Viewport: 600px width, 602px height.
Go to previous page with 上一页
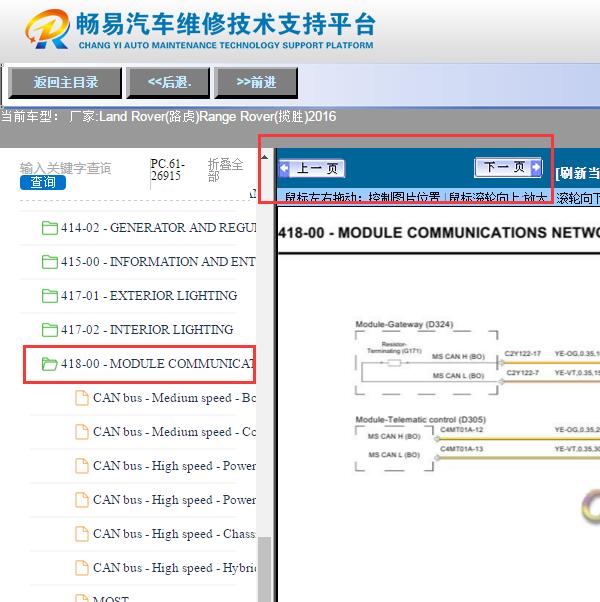[x=312, y=169]
